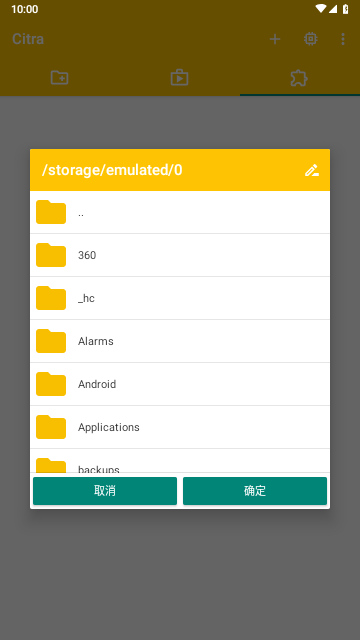Tap the battery icon in status bar
The image size is (360, 640).
pyautogui.click(x=345, y=9)
